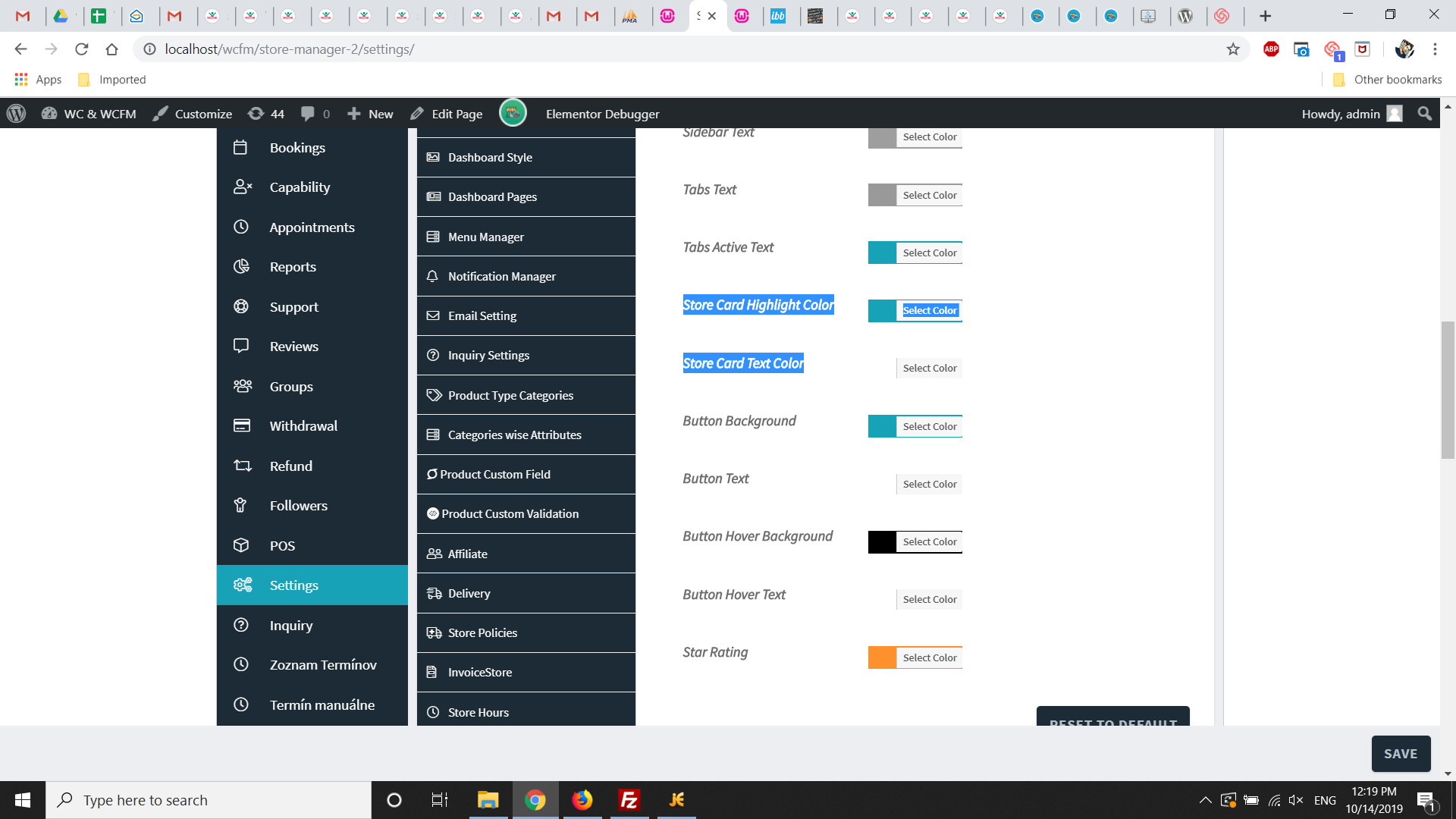1456x819 pixels.
Task: Open InvoiceStore settings tab
Action: (x=526, y=672)
